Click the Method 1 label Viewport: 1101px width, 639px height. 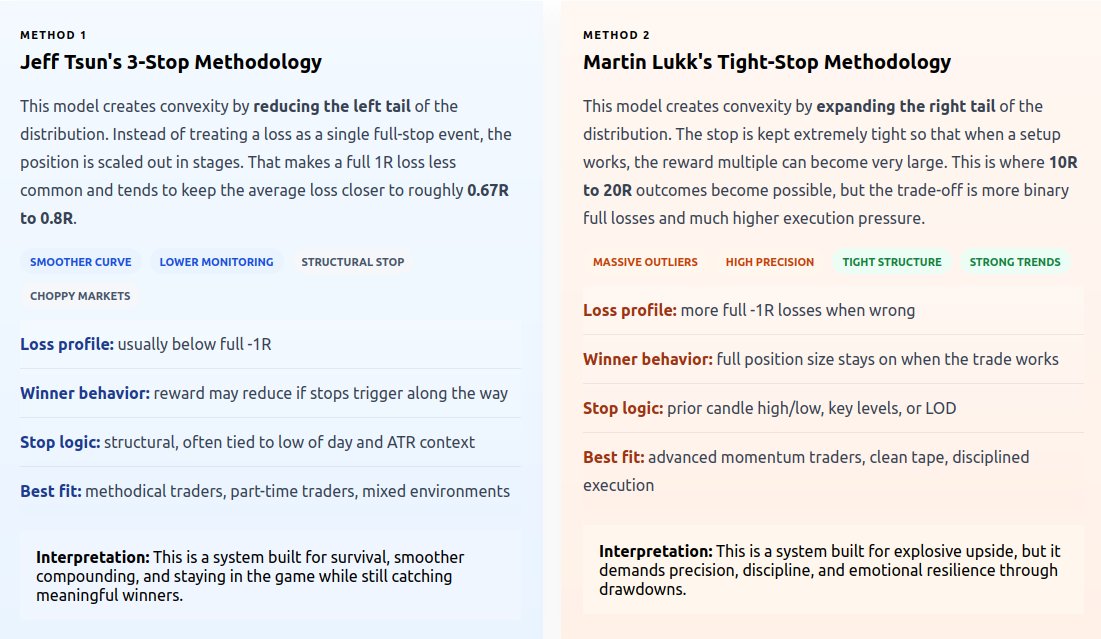pos(53,35)
